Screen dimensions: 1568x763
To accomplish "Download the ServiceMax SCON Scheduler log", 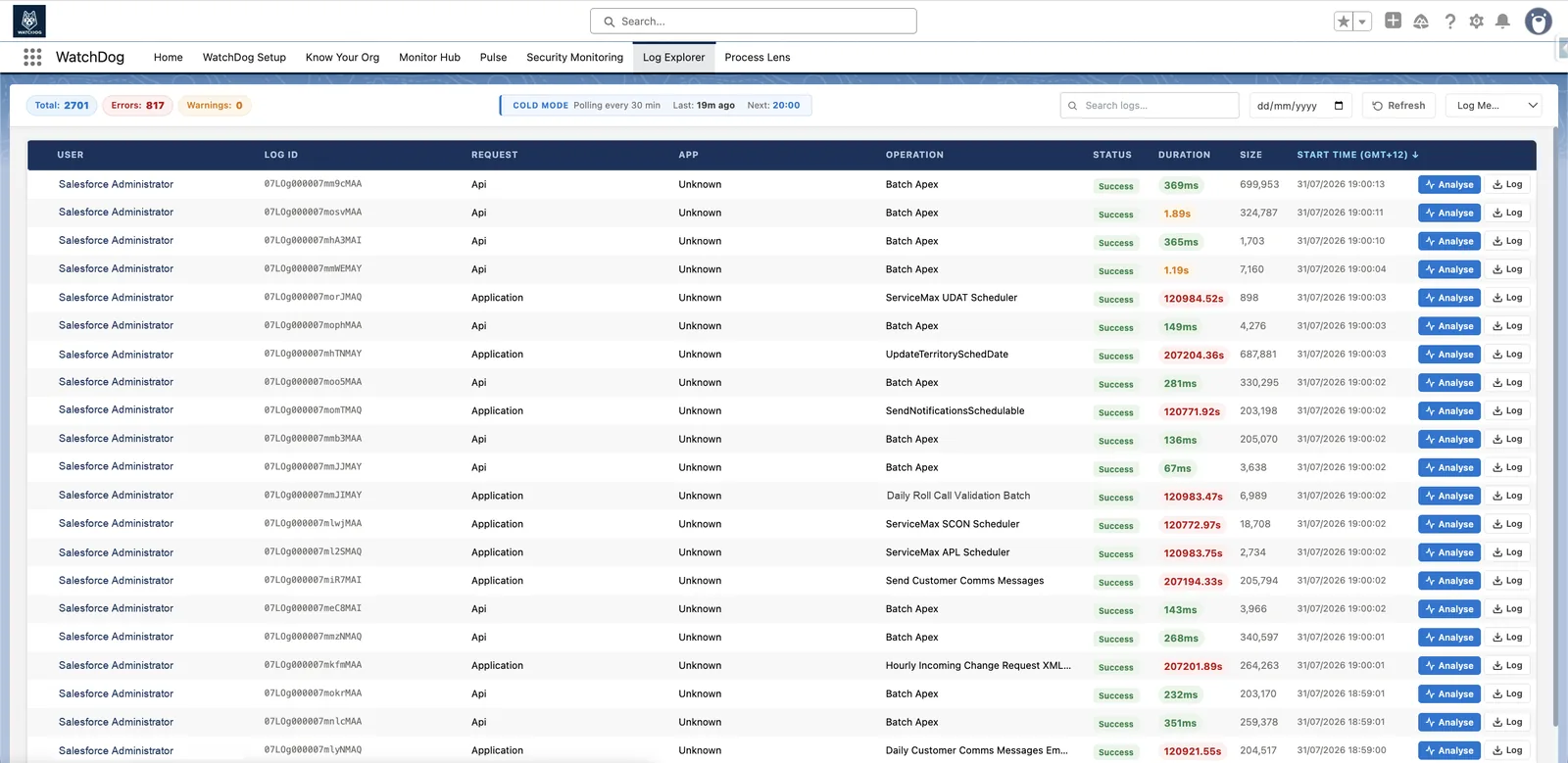I will coord(1507,525).
